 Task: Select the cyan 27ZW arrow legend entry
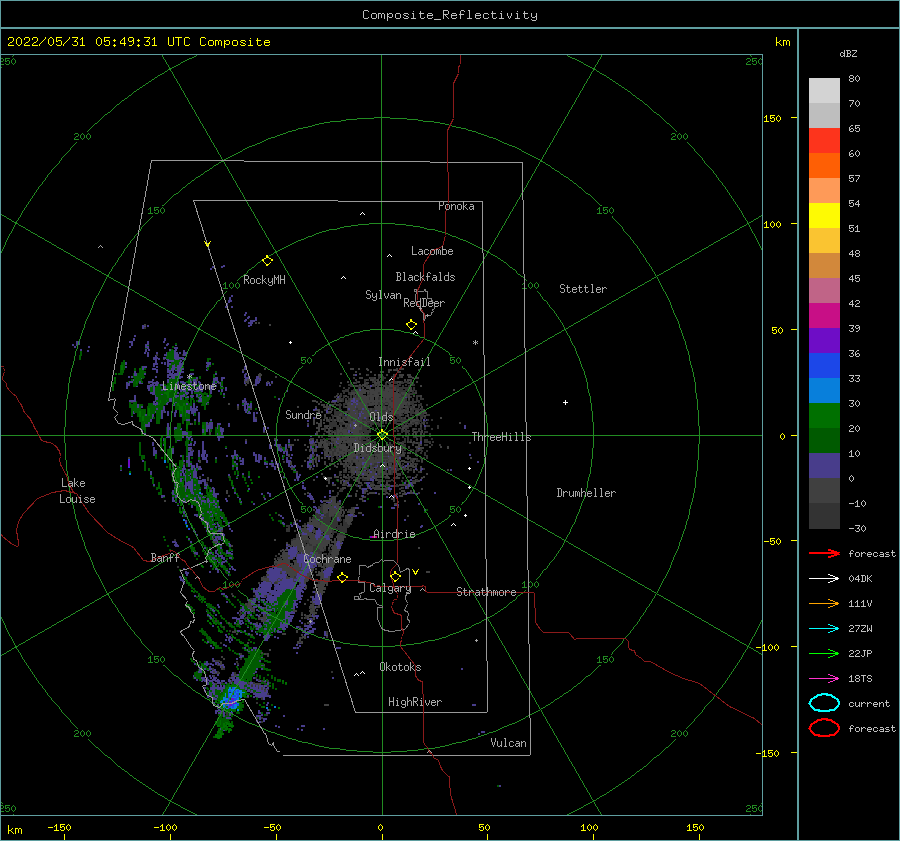tap(824, 629)
